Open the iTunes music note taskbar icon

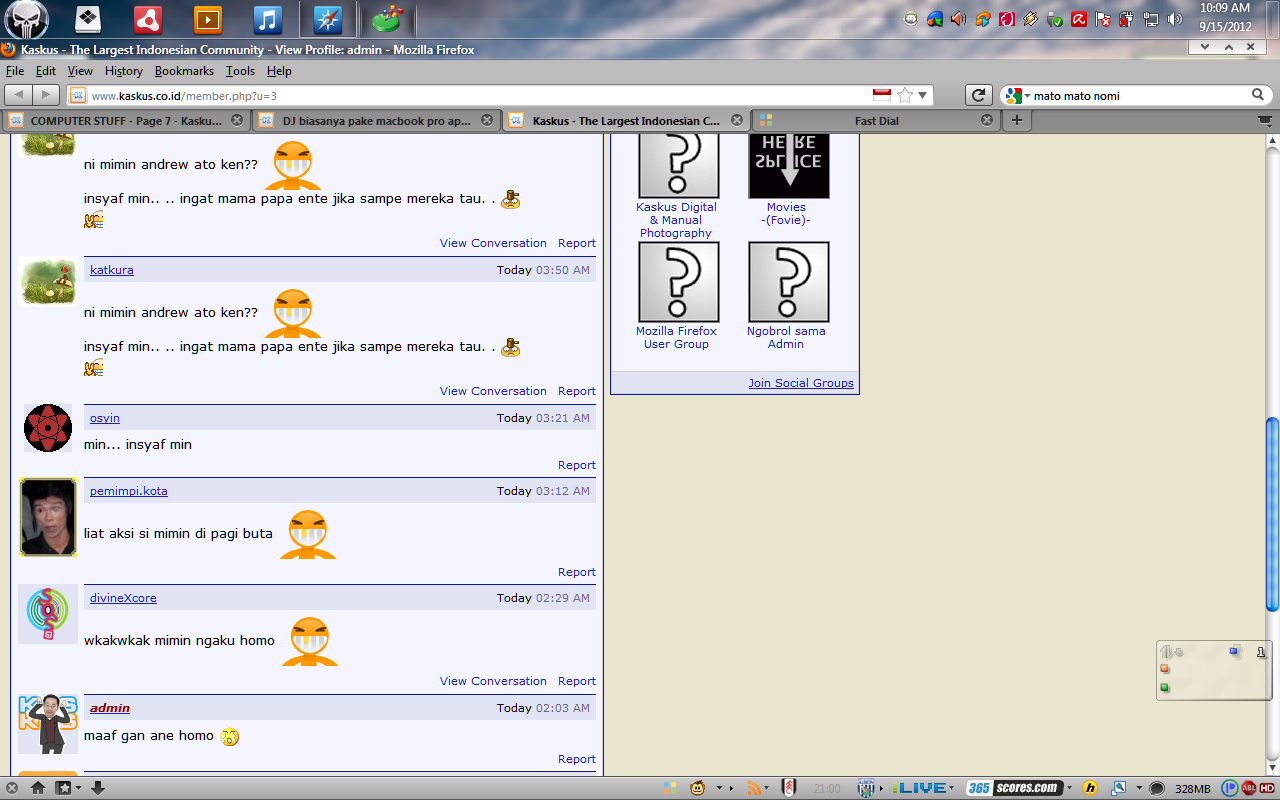tap(267, 18)
